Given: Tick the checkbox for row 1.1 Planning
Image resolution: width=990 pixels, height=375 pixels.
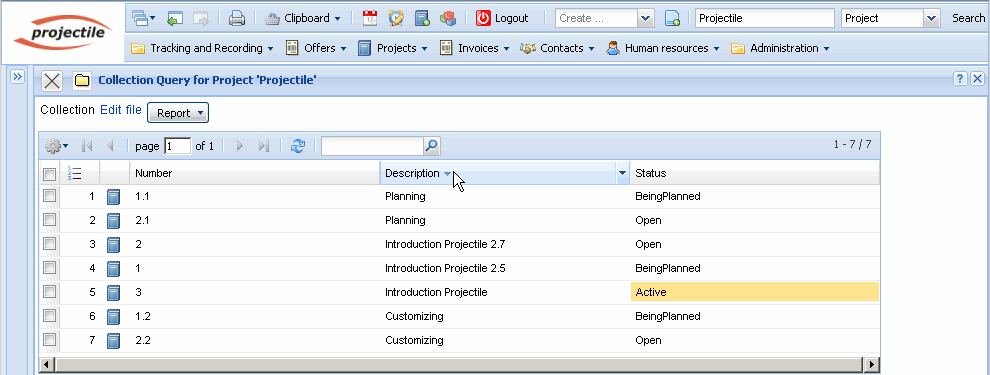Looking at the screenshot, I should click(x=49, y=196).
